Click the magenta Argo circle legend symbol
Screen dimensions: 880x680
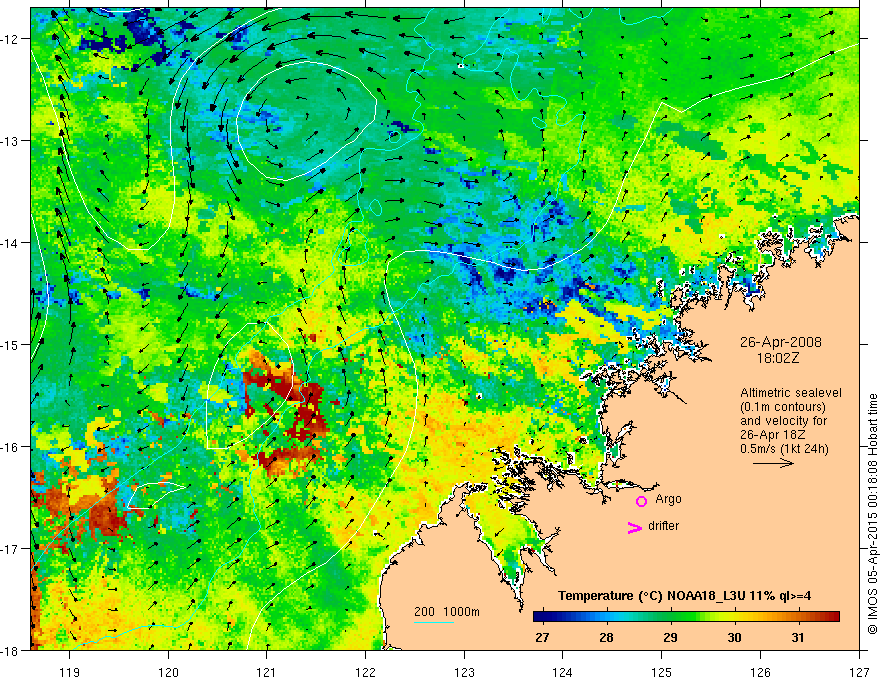pos(641,501)
